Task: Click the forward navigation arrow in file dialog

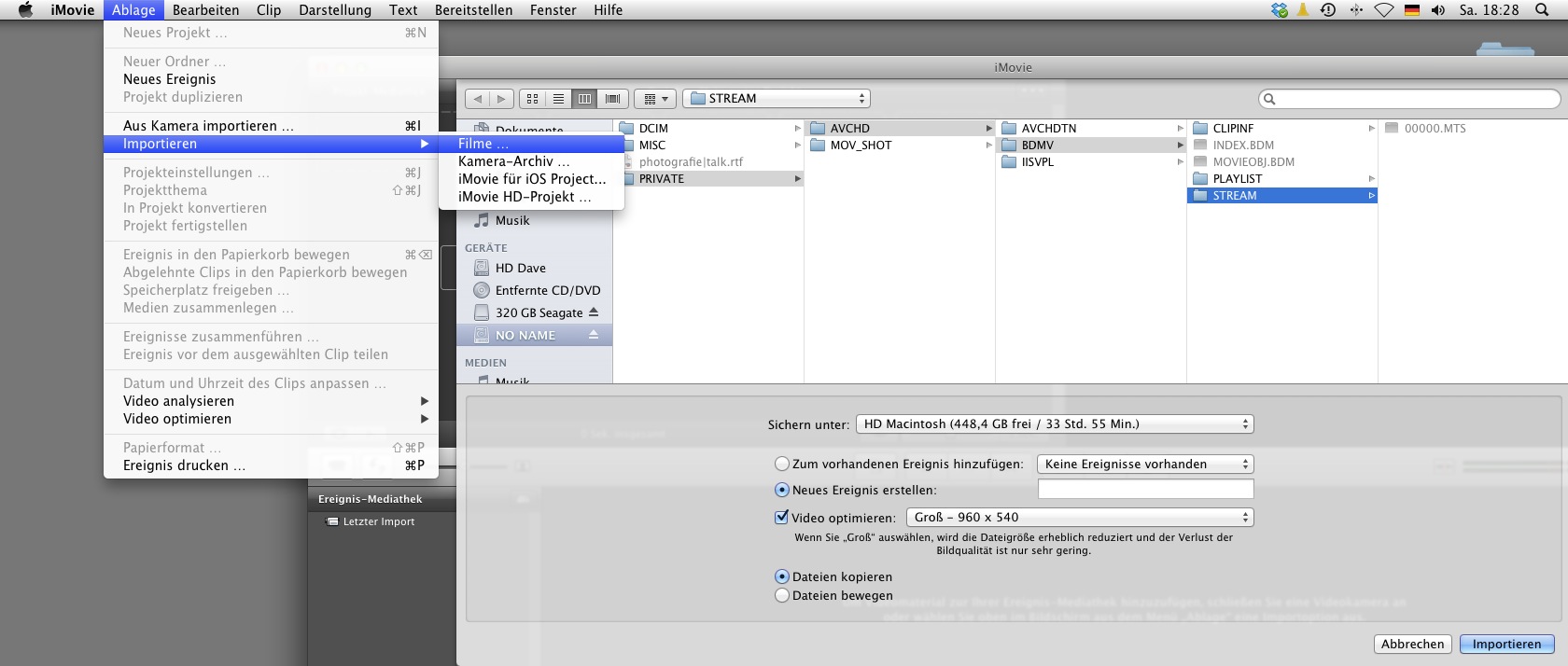Action: tap(502, 99)
